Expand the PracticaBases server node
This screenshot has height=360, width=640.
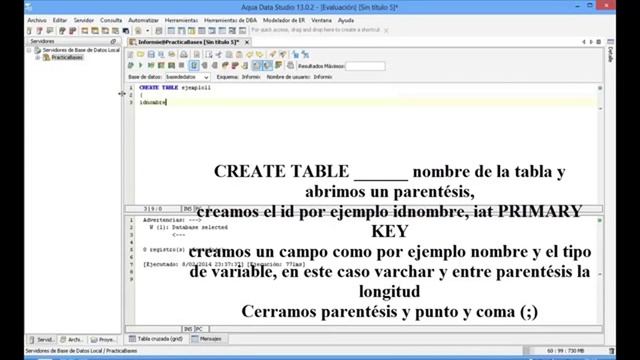(x=38, y=58)
